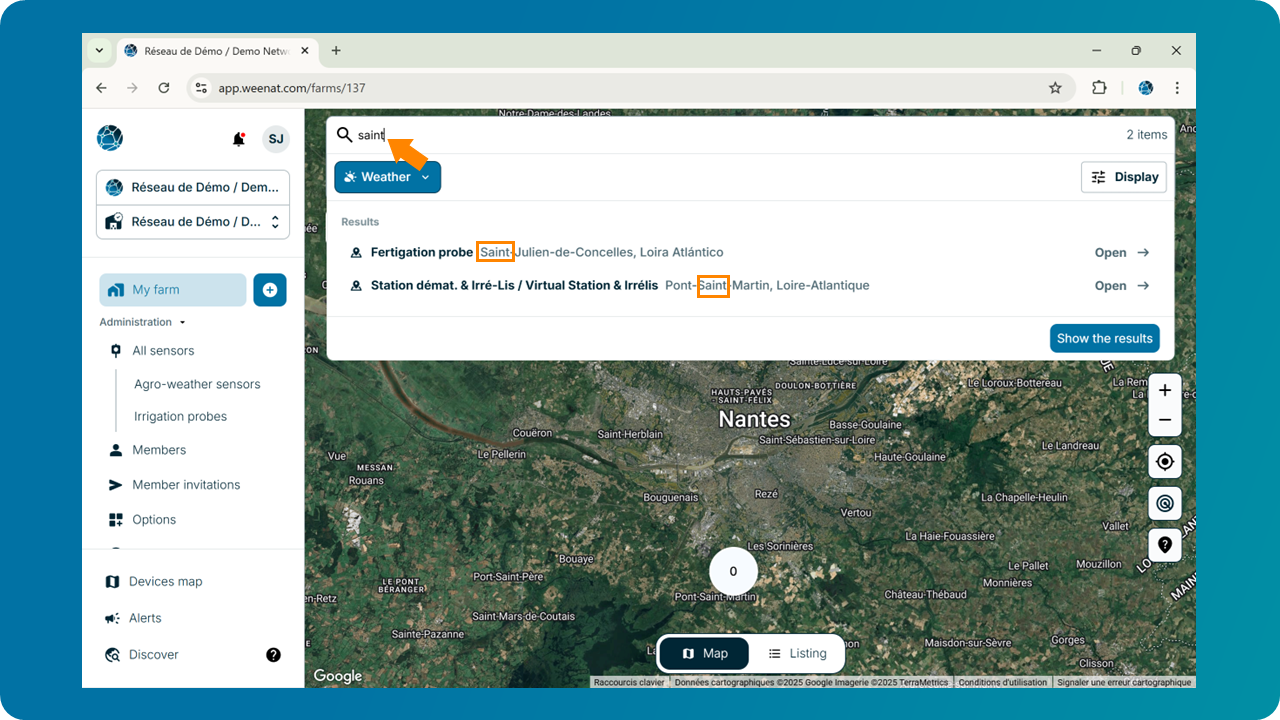Expand the first Réseau de Démo network selector
Image resolution: width=1280 pixels, height=720 pixels.
pos(193,187)
